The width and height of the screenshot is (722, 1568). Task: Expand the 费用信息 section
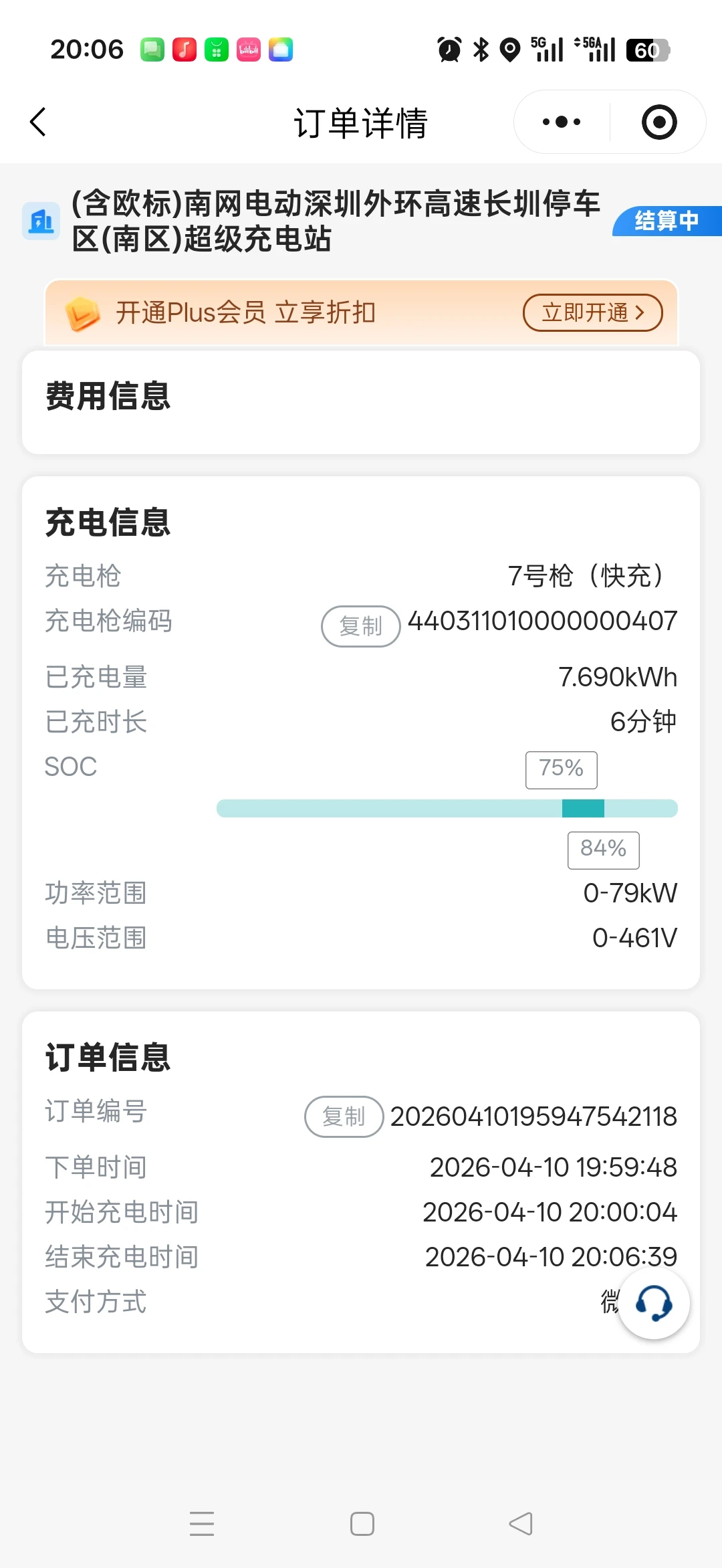click(361, 396)
